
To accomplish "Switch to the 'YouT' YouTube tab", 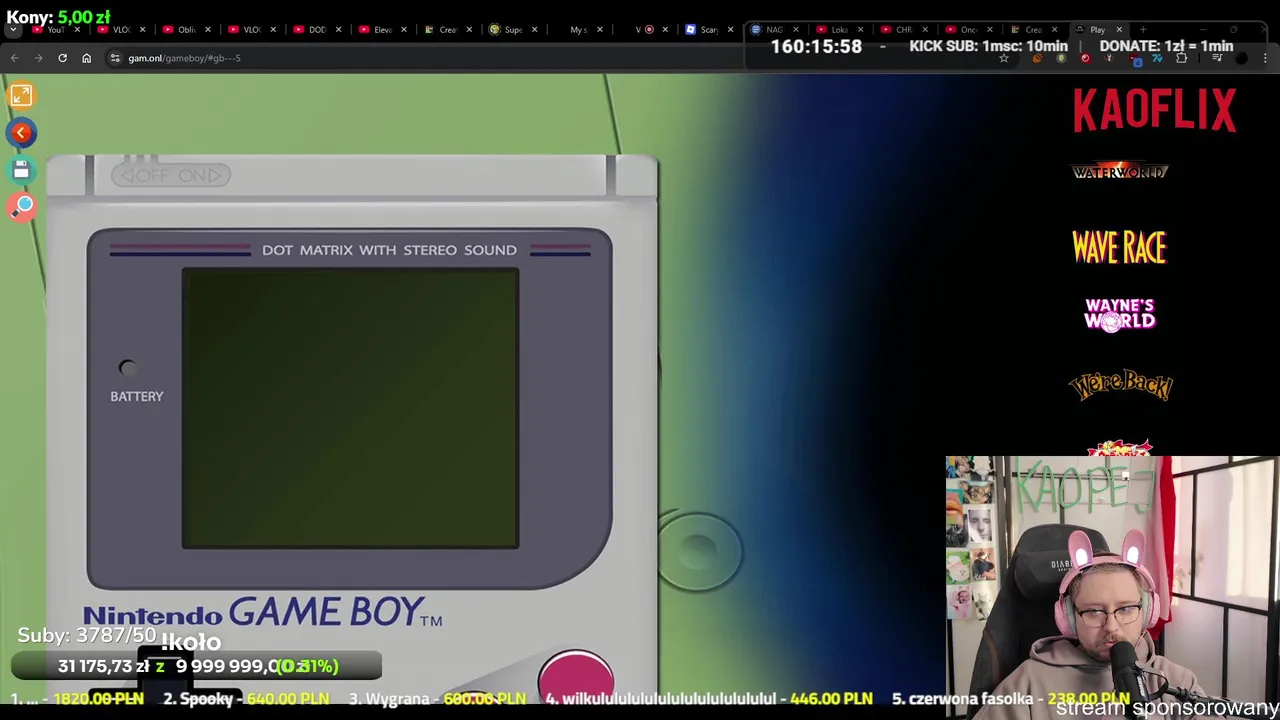I will (54, 29).
